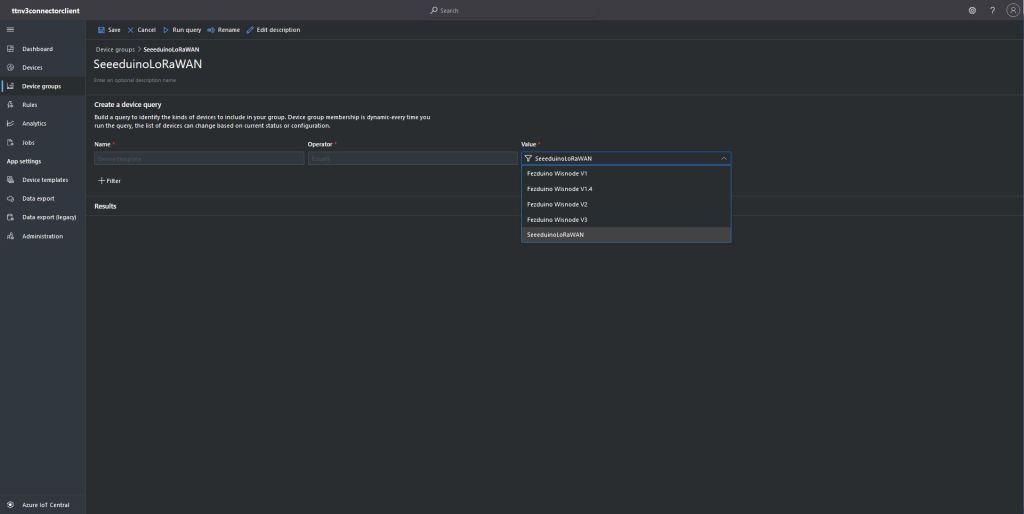Open the Name device template dropdown

point(198,158)
